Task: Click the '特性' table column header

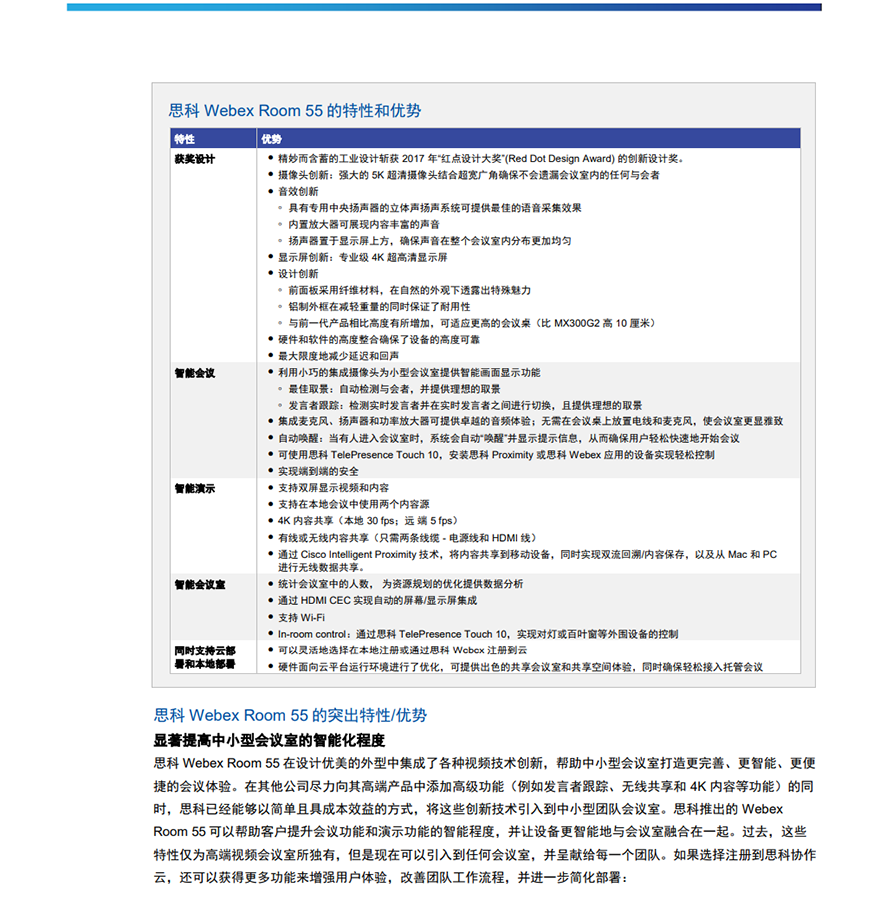Action: 184,139
